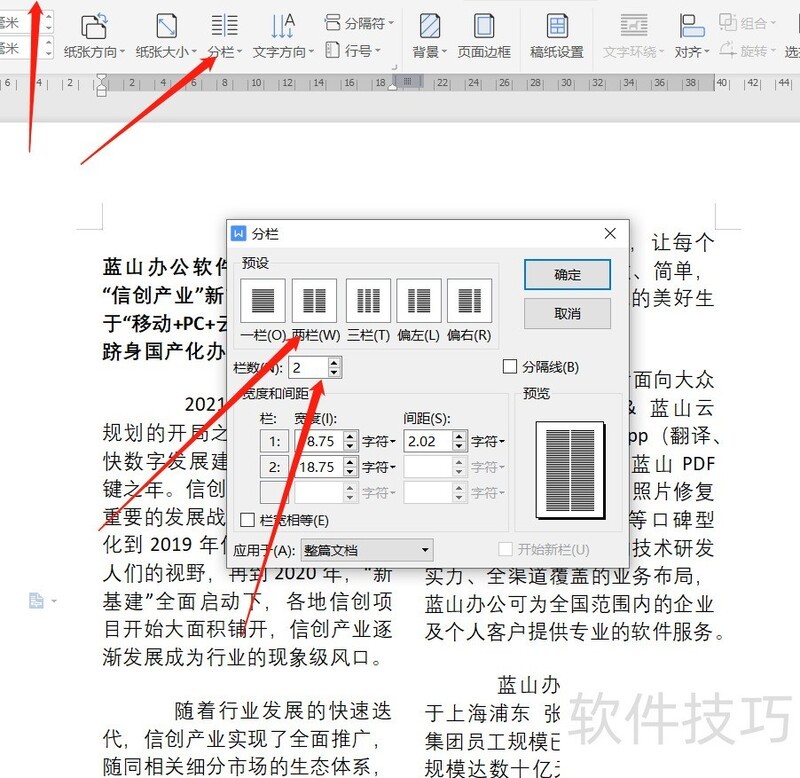Click the column 2 width field 18.75
The height and width of the screenshot is (778, 800).
[319, 467]
